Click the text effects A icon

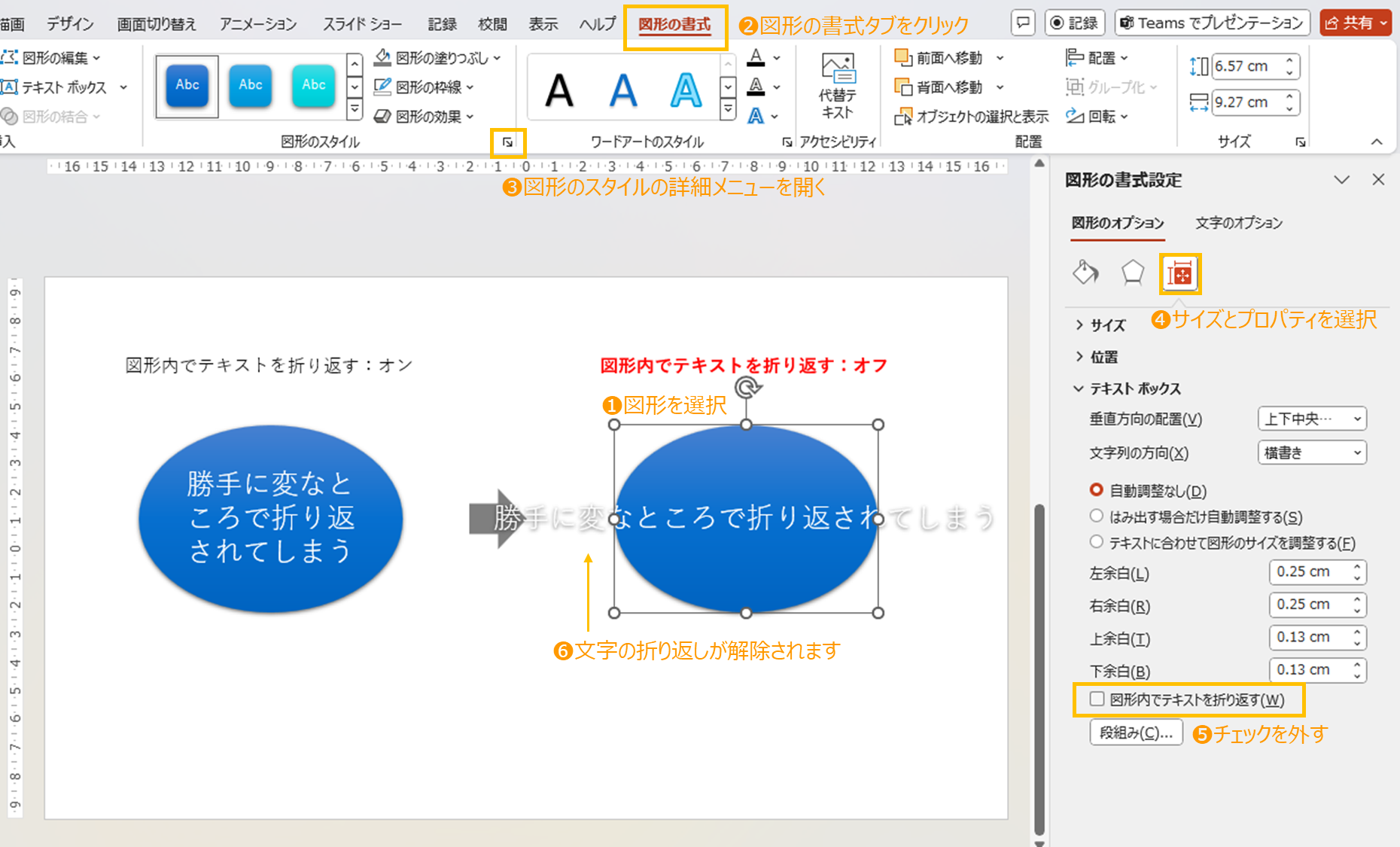tap(756, 117)
